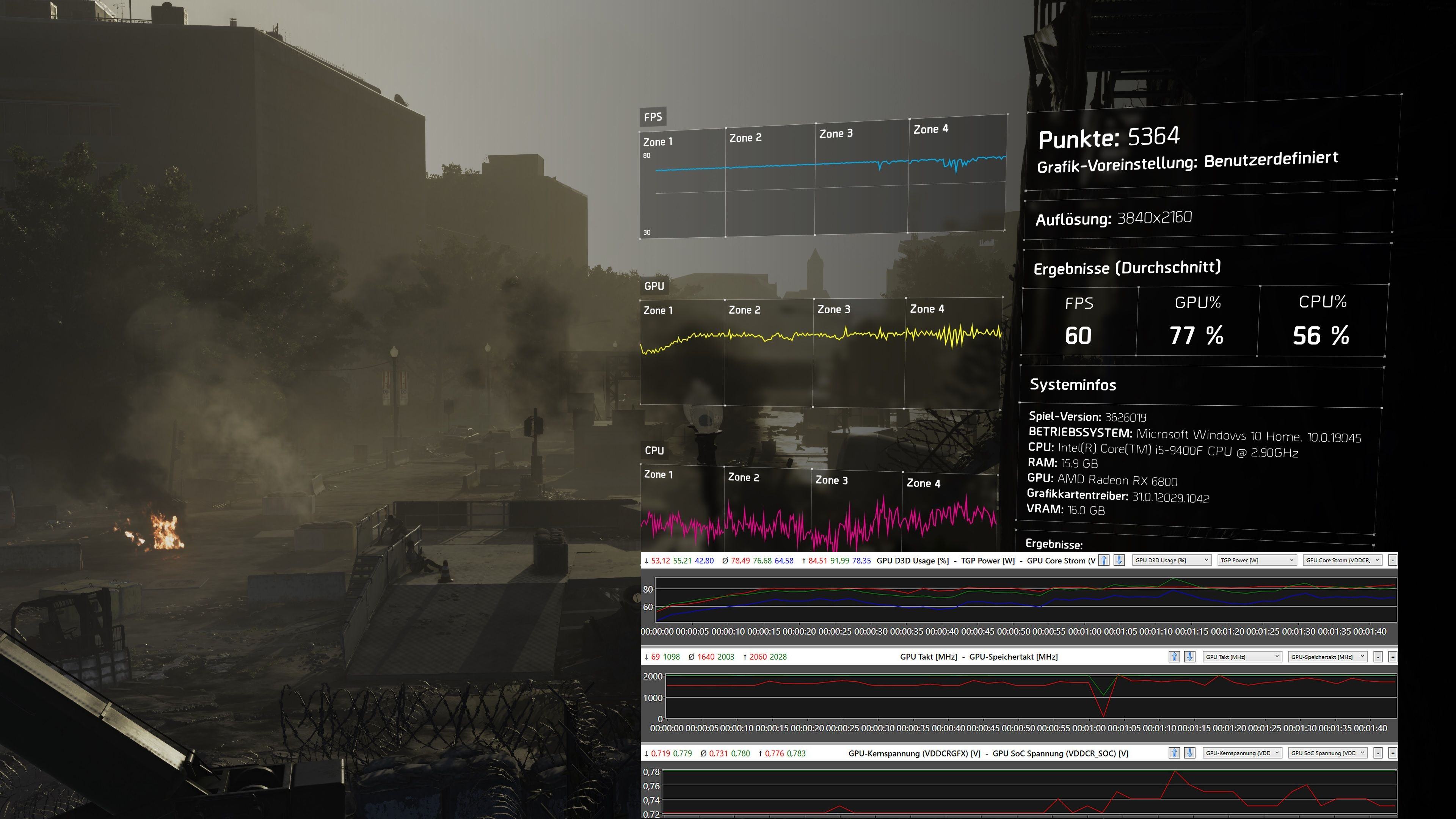Screen dimensions: 1456x819
Task: Click the Ergebnisse (Durchschnitt) heading
Action: [1127, 267]
